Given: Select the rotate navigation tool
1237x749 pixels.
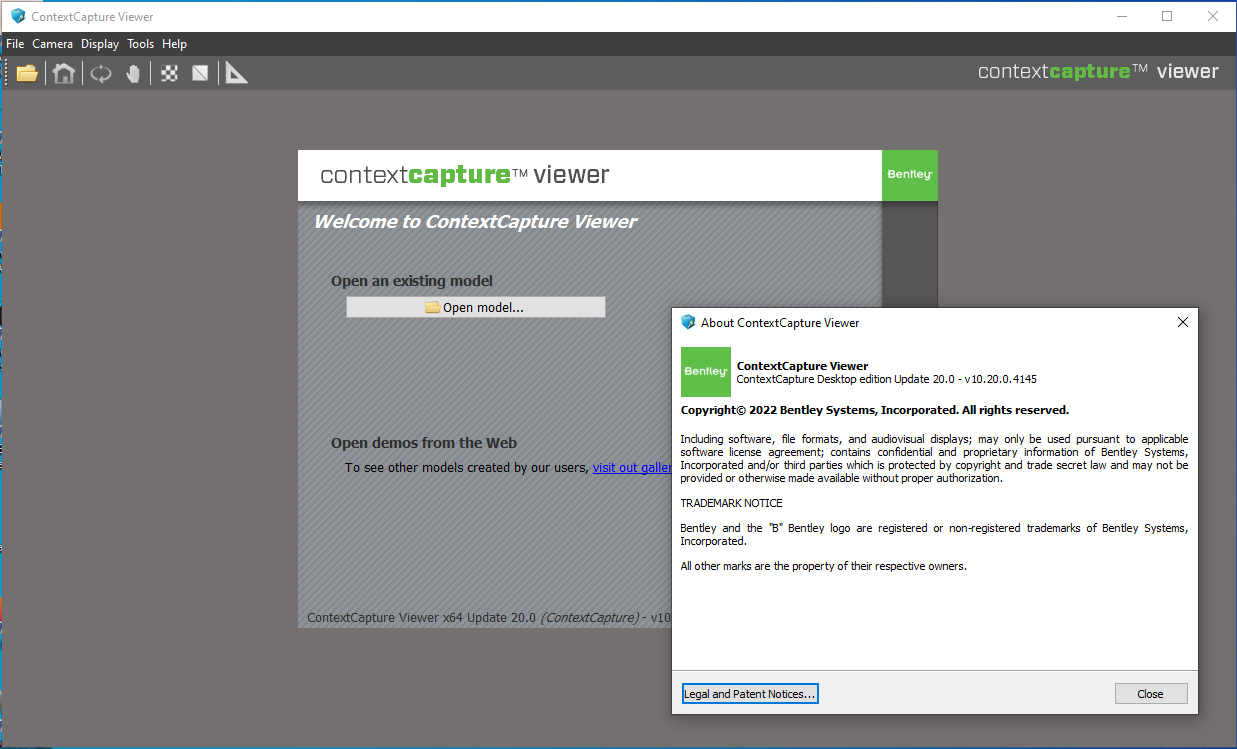Looking at the screenshot, I should coord(101,73).
